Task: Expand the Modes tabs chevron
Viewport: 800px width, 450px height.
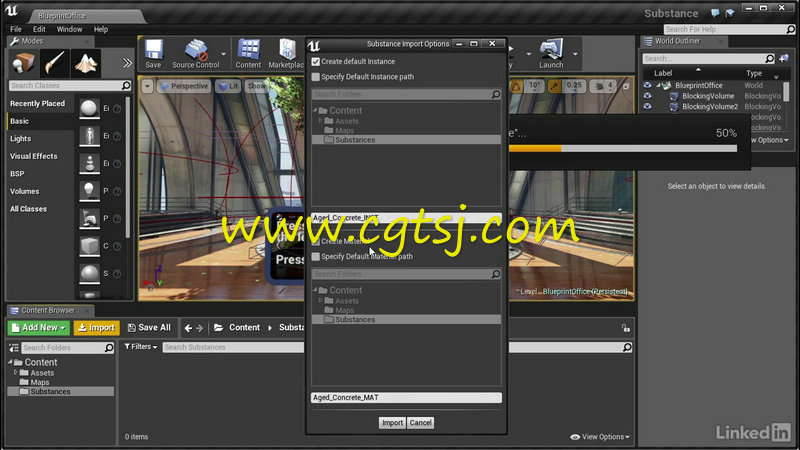Action: pyautogui.click(x=127, y=63)
